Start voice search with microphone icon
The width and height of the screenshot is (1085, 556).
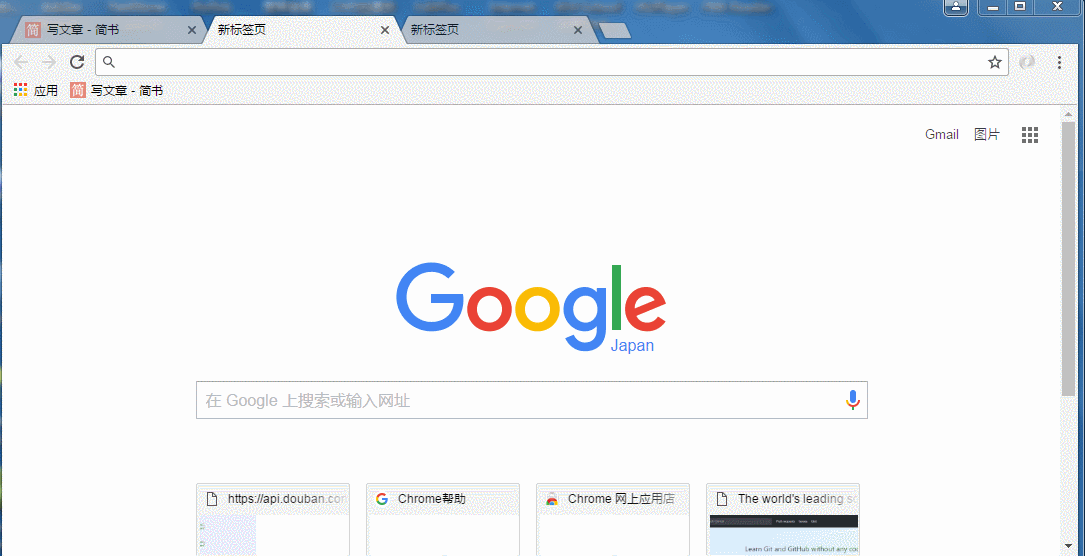852,400
